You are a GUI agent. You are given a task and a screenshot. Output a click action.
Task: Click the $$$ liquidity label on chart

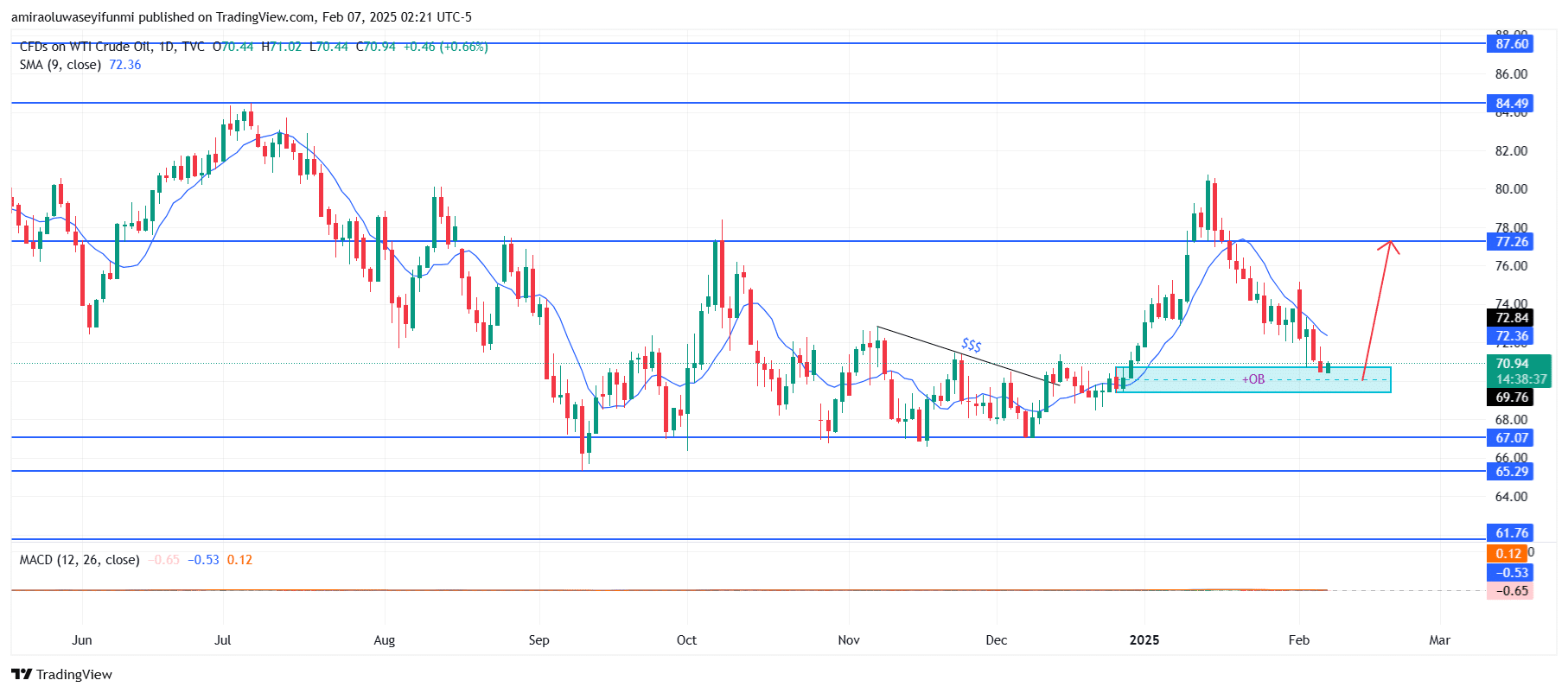pyautogui.click(x=971, y=345)
